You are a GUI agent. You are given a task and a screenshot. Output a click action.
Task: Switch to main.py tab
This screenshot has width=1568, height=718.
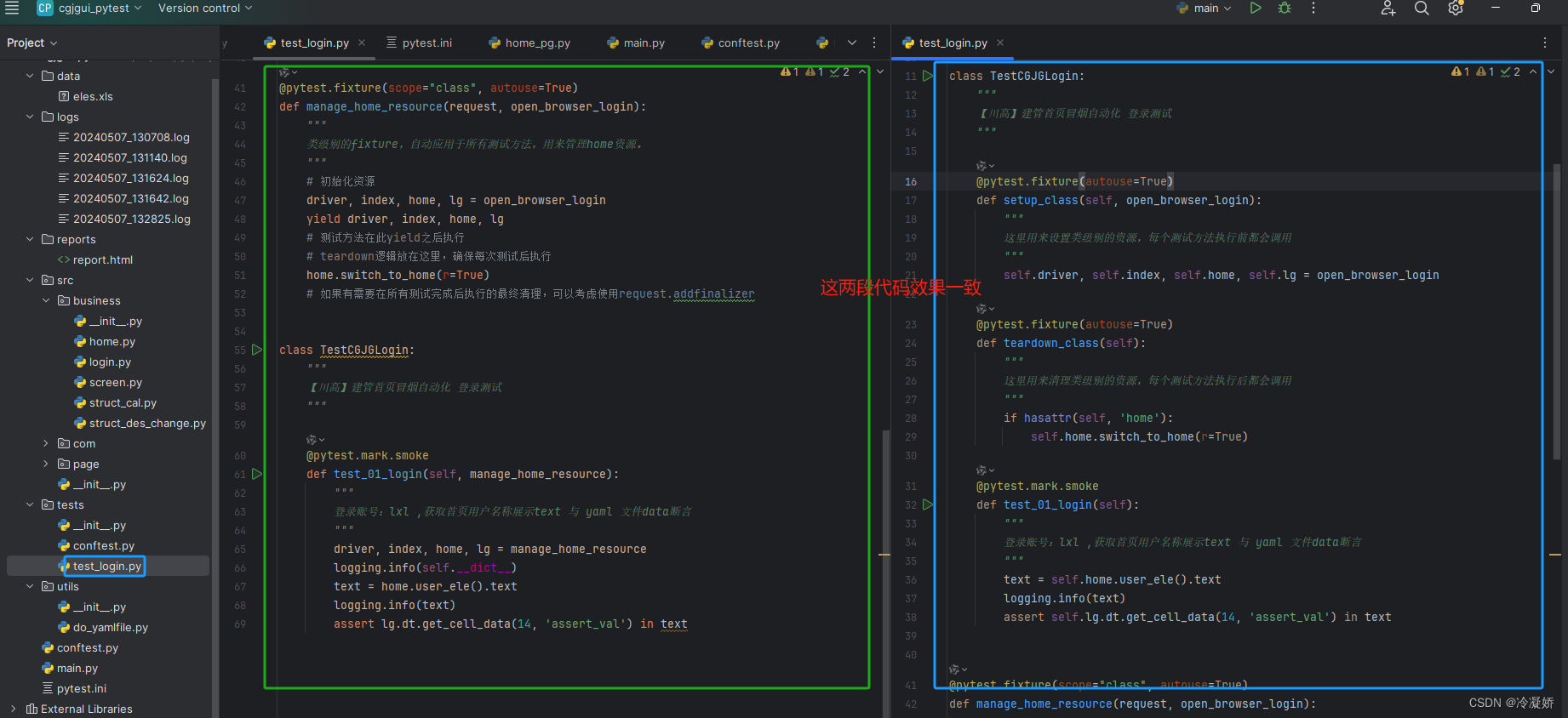click(636, 43)
